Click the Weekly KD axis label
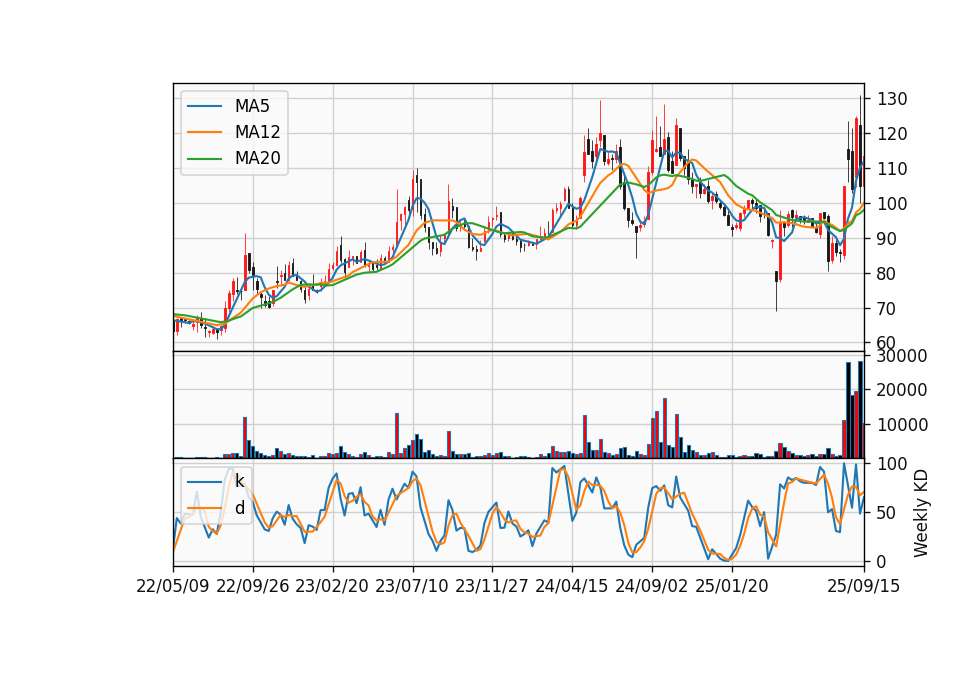This screenshot has width=960, height=690. (x=920, y=513)
